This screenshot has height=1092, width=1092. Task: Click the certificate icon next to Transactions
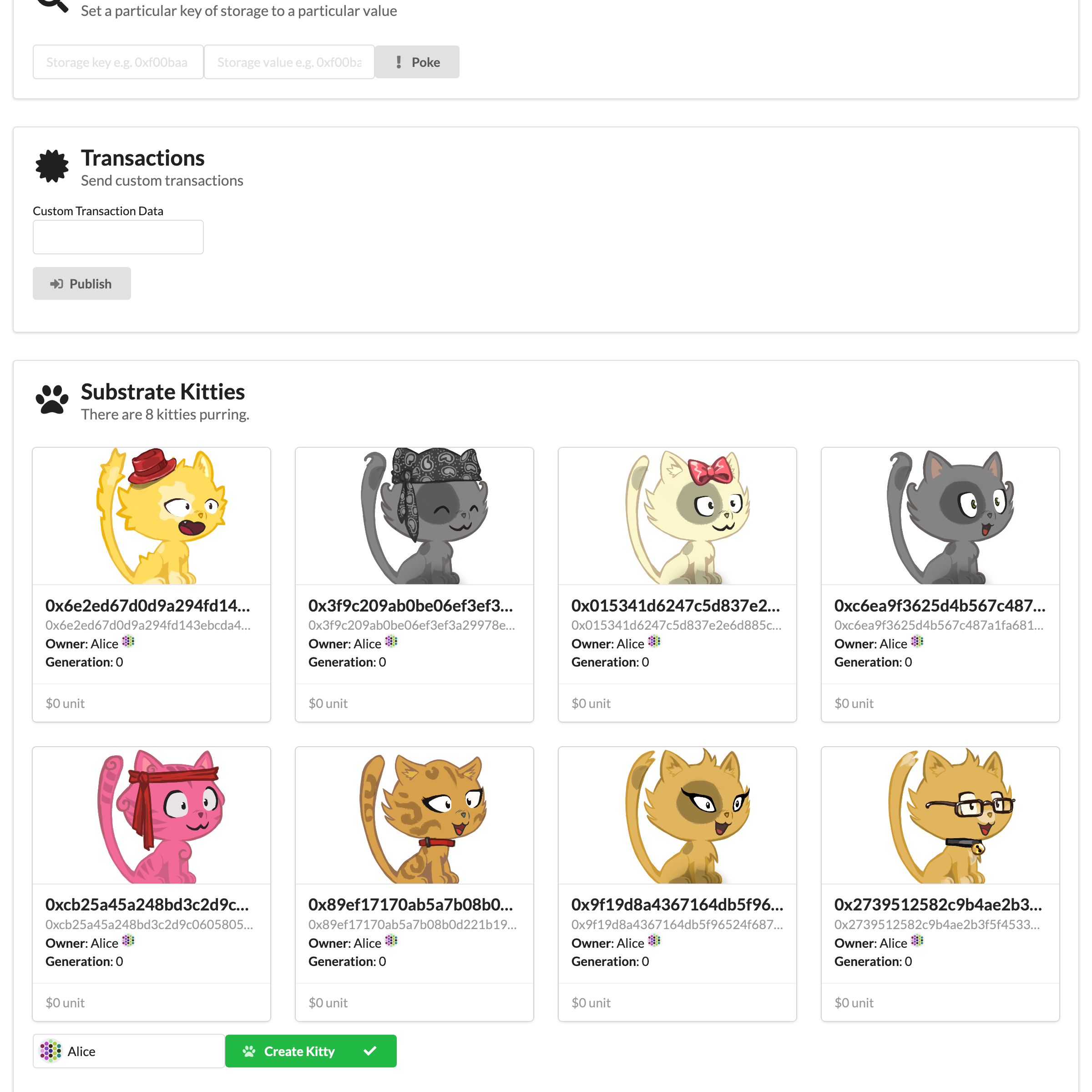pos(52,166)
